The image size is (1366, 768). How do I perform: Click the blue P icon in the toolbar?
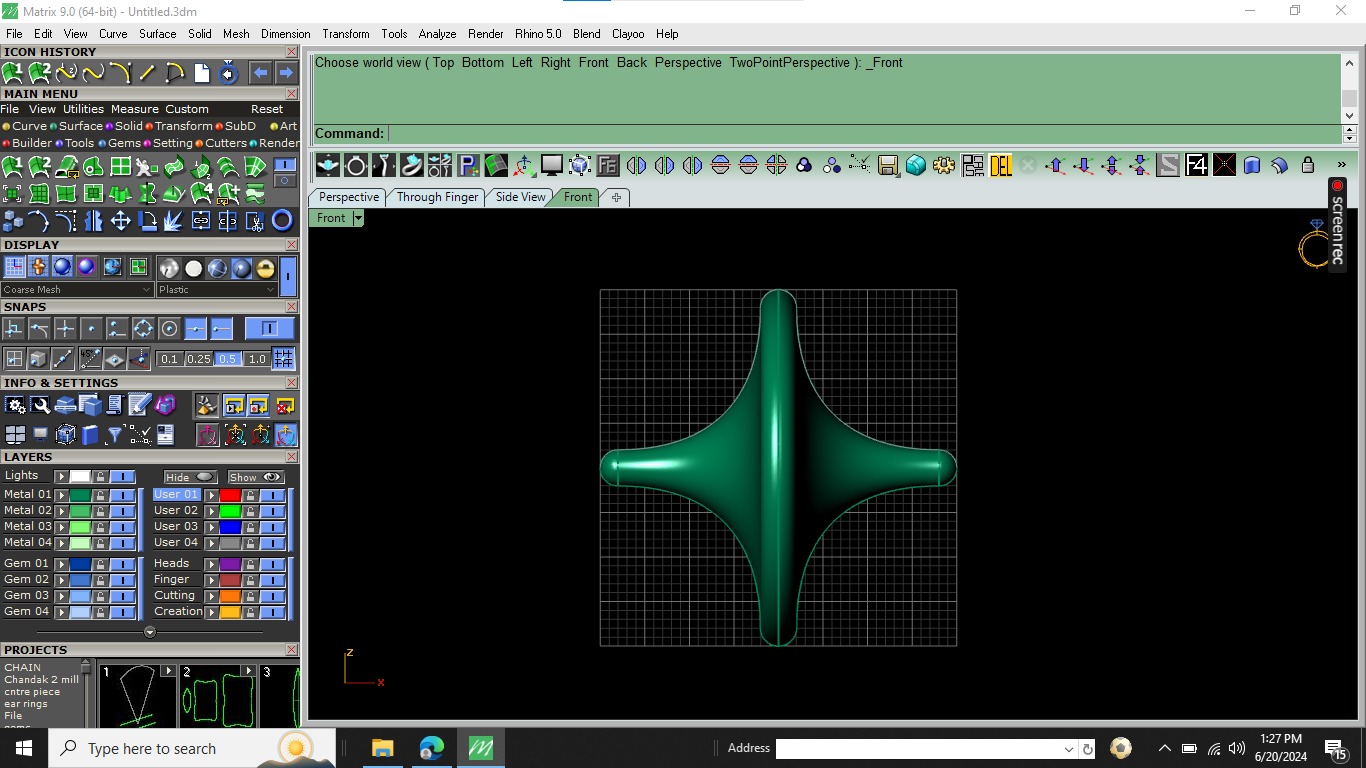pyautogui.click(x=468, y=165)
